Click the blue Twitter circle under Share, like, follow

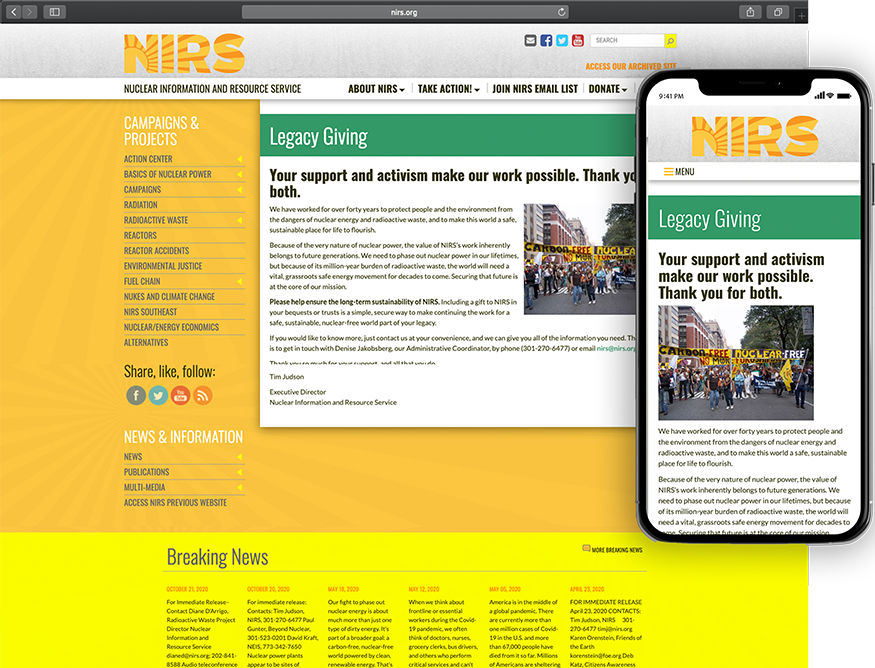click(x=158, y=395)
